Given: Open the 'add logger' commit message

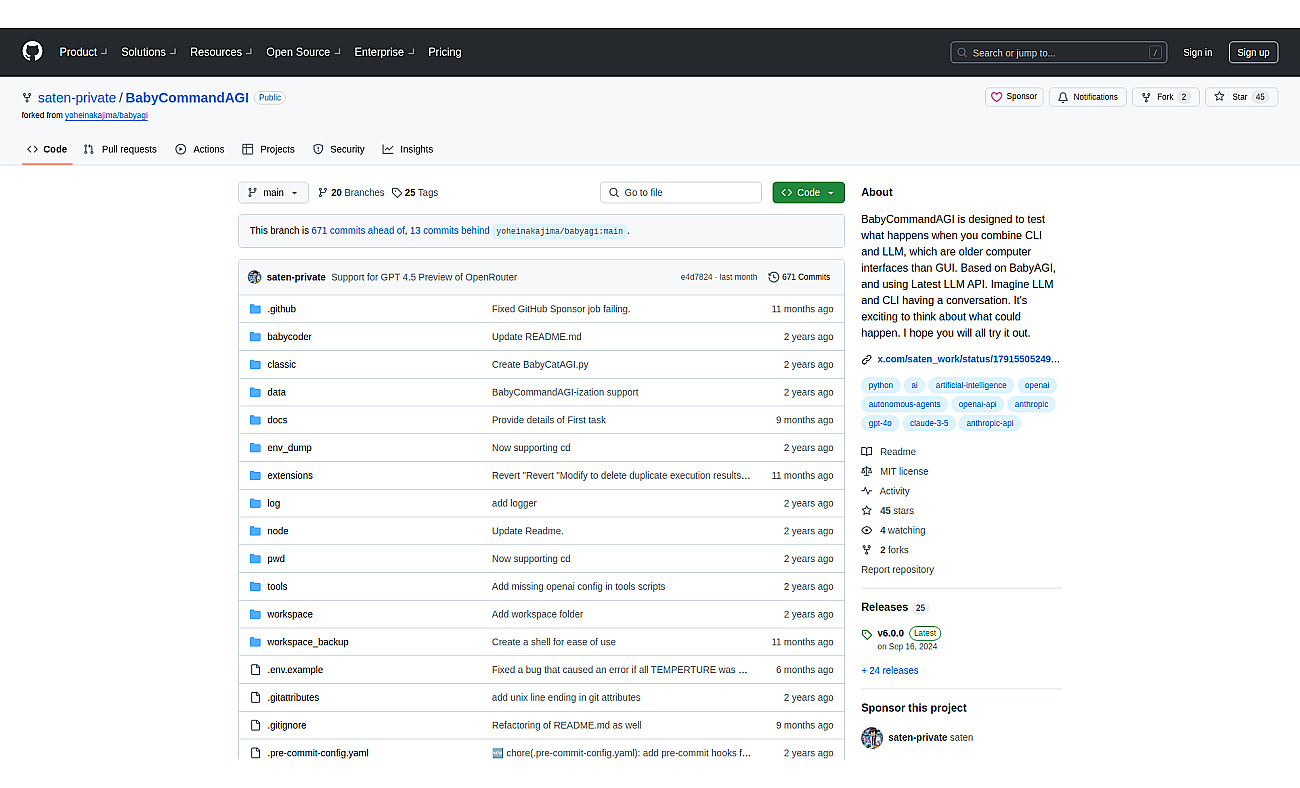Looking at the screenshot, I should tap(514, 504).
